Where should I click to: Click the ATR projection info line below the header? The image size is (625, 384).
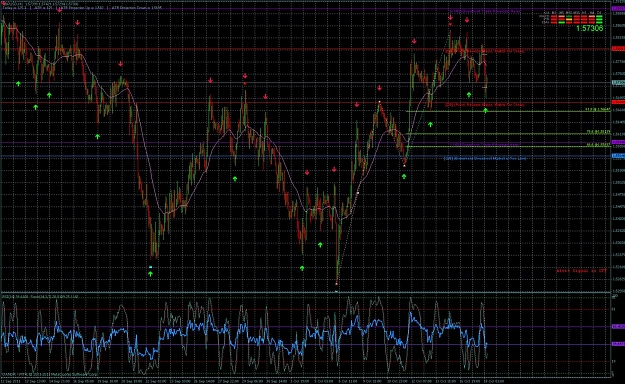82,8
